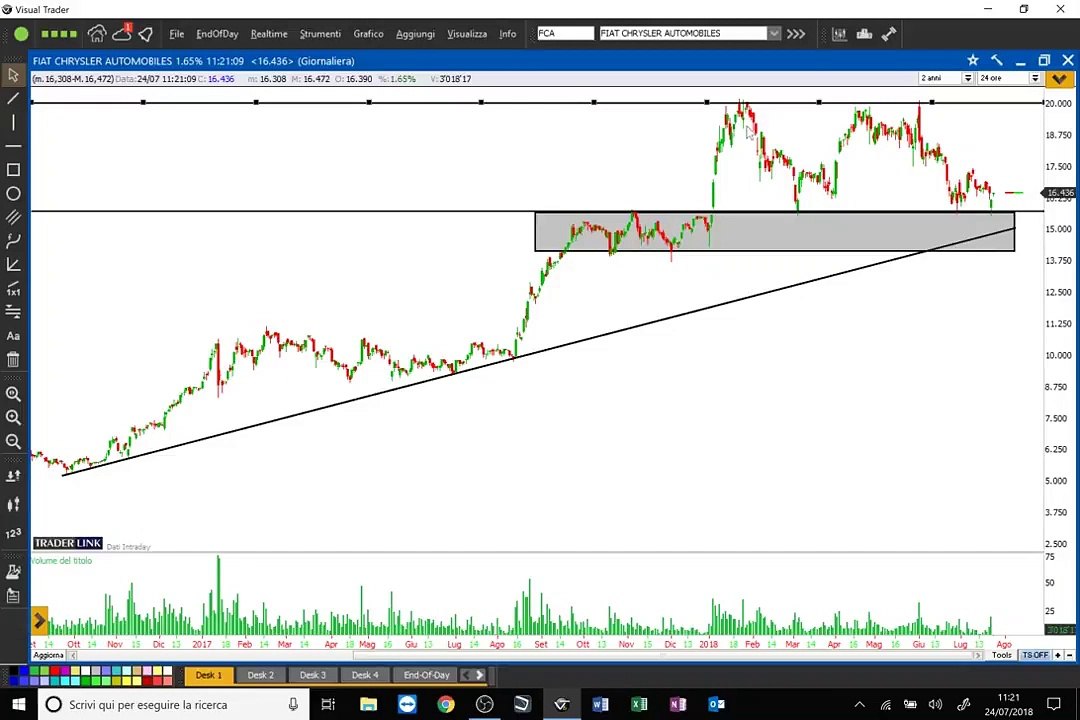Expand the orange chevron panel top right
This screenshot has height=720, width=1080.
tap(1059, 79)
